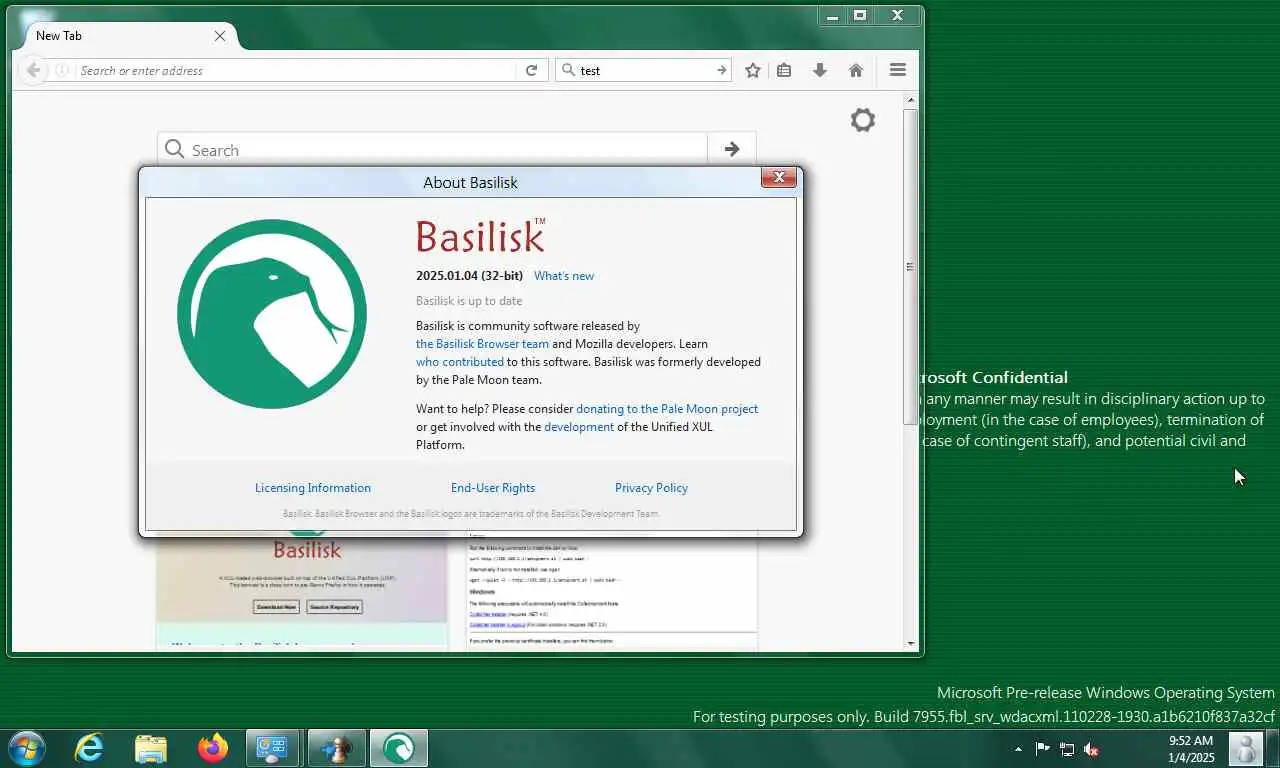Screen dimensions: 1280x768
Task: Minimize the Basilisk browser window
Action: (x=833, y=15)
